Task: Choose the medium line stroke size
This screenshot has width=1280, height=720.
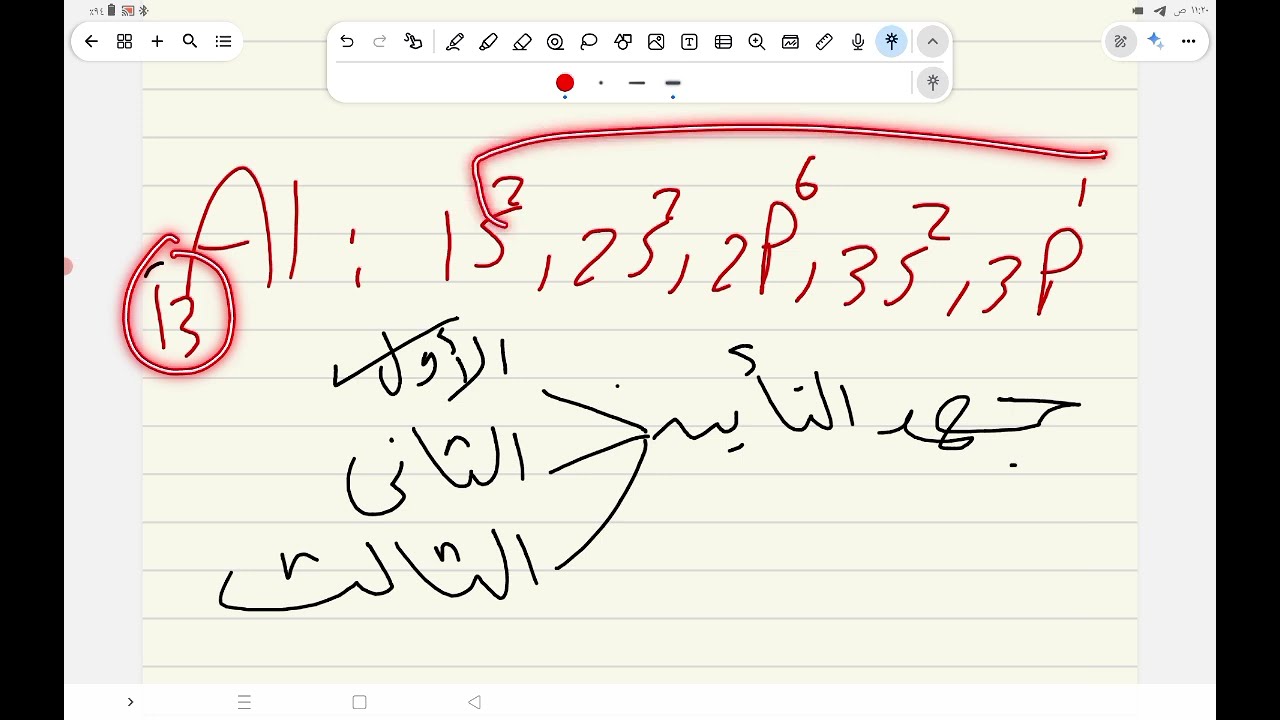Action: (637, 83)
